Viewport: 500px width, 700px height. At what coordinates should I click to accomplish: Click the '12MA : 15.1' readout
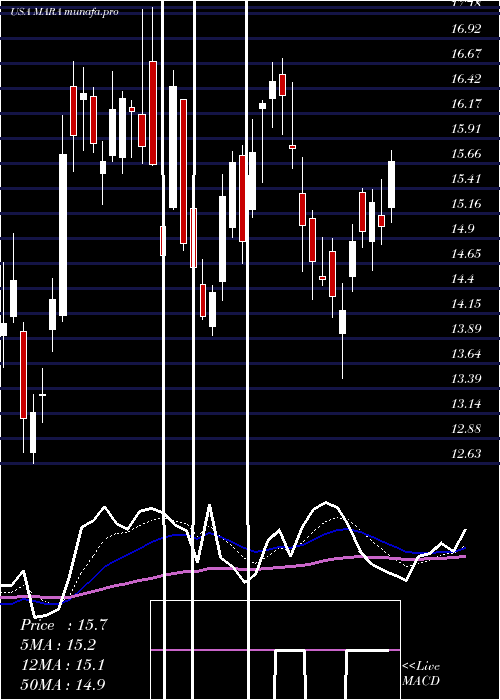(63, 665)
